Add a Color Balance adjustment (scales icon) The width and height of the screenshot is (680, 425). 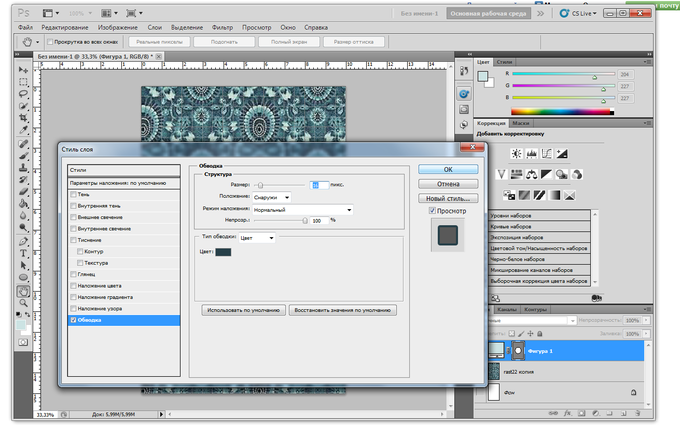(531, 174)
